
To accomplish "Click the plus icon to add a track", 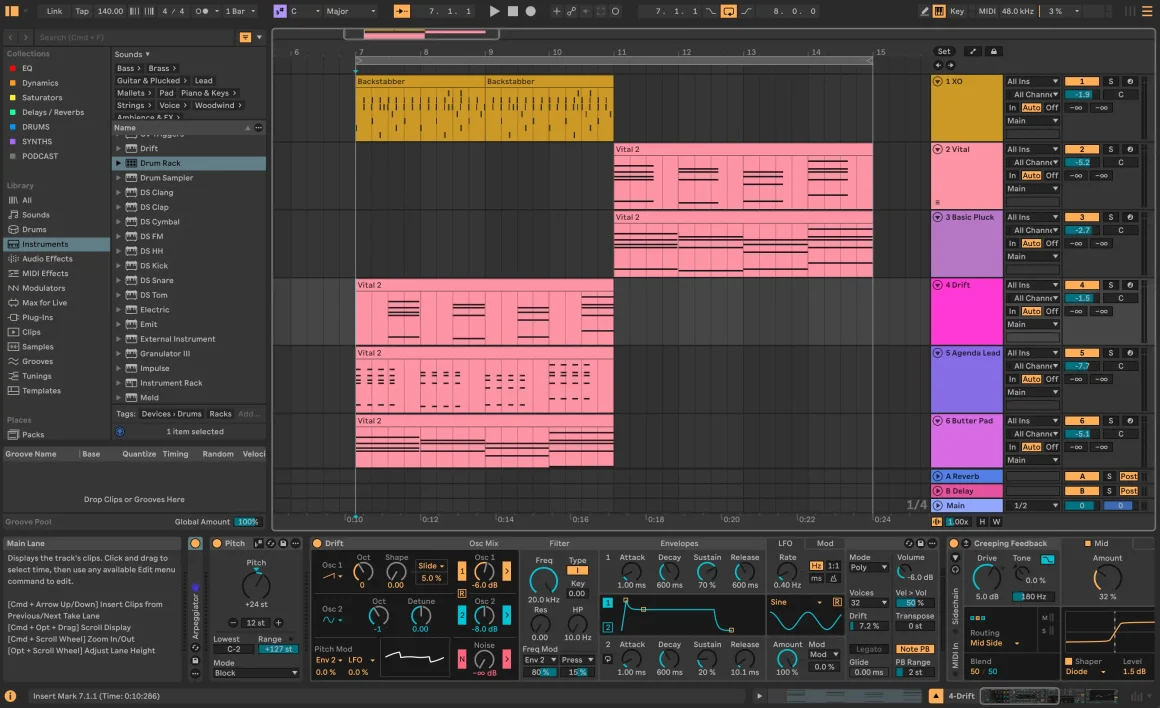I will [556, 11].
